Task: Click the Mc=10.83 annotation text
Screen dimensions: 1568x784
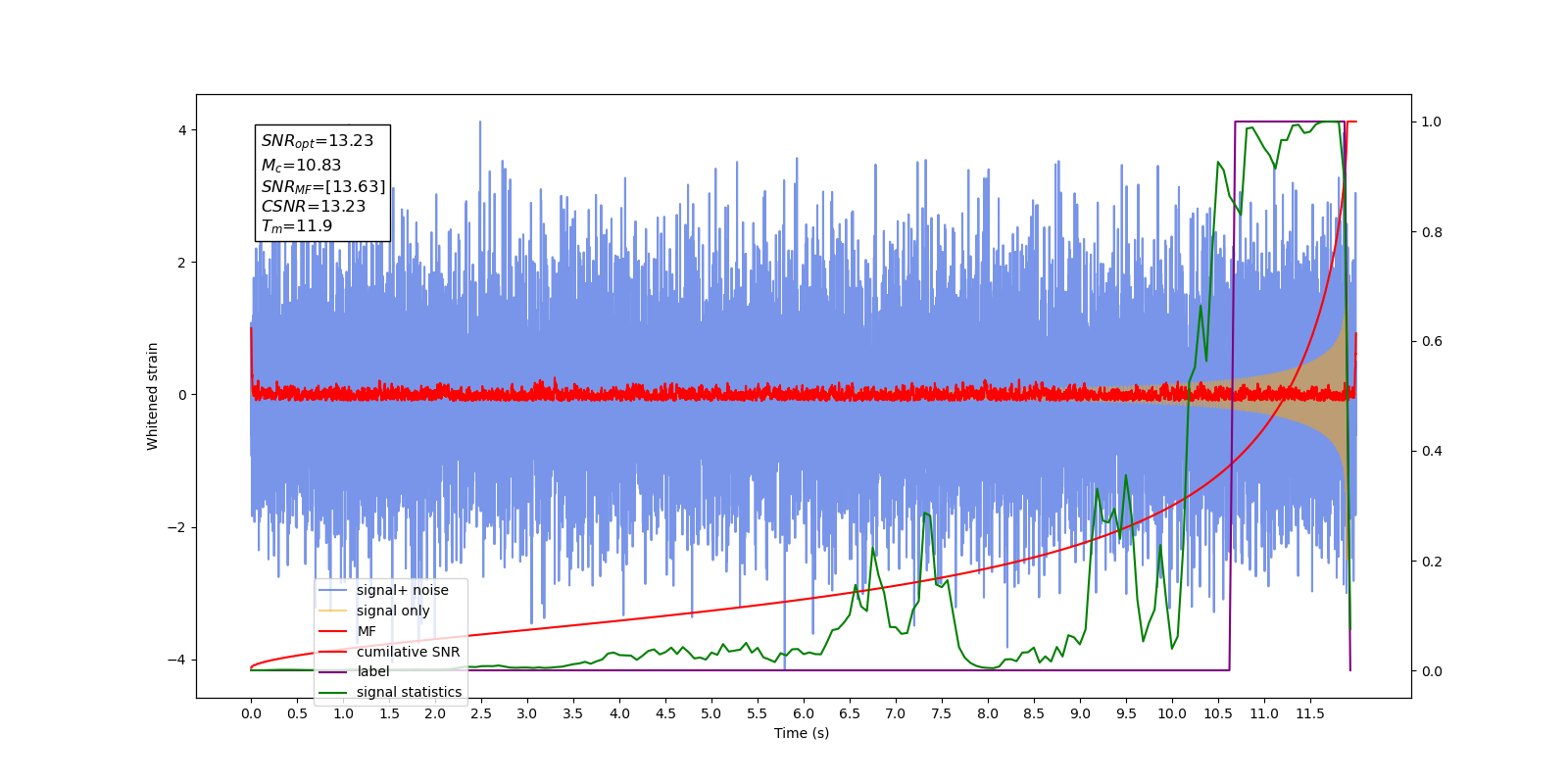Action: [301, 166]
